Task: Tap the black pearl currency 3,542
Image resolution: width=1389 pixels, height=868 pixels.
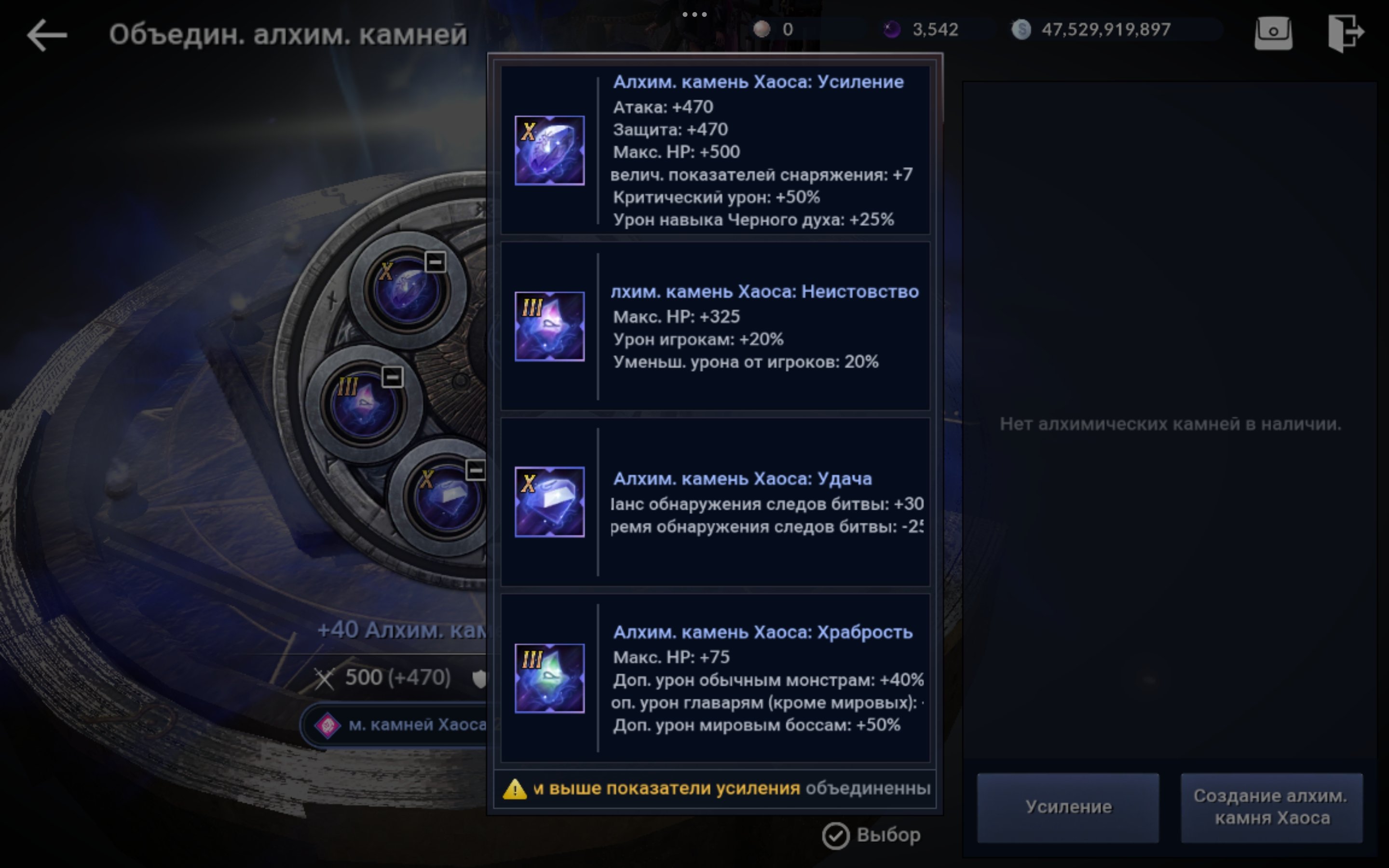Action: coord(922,29)
